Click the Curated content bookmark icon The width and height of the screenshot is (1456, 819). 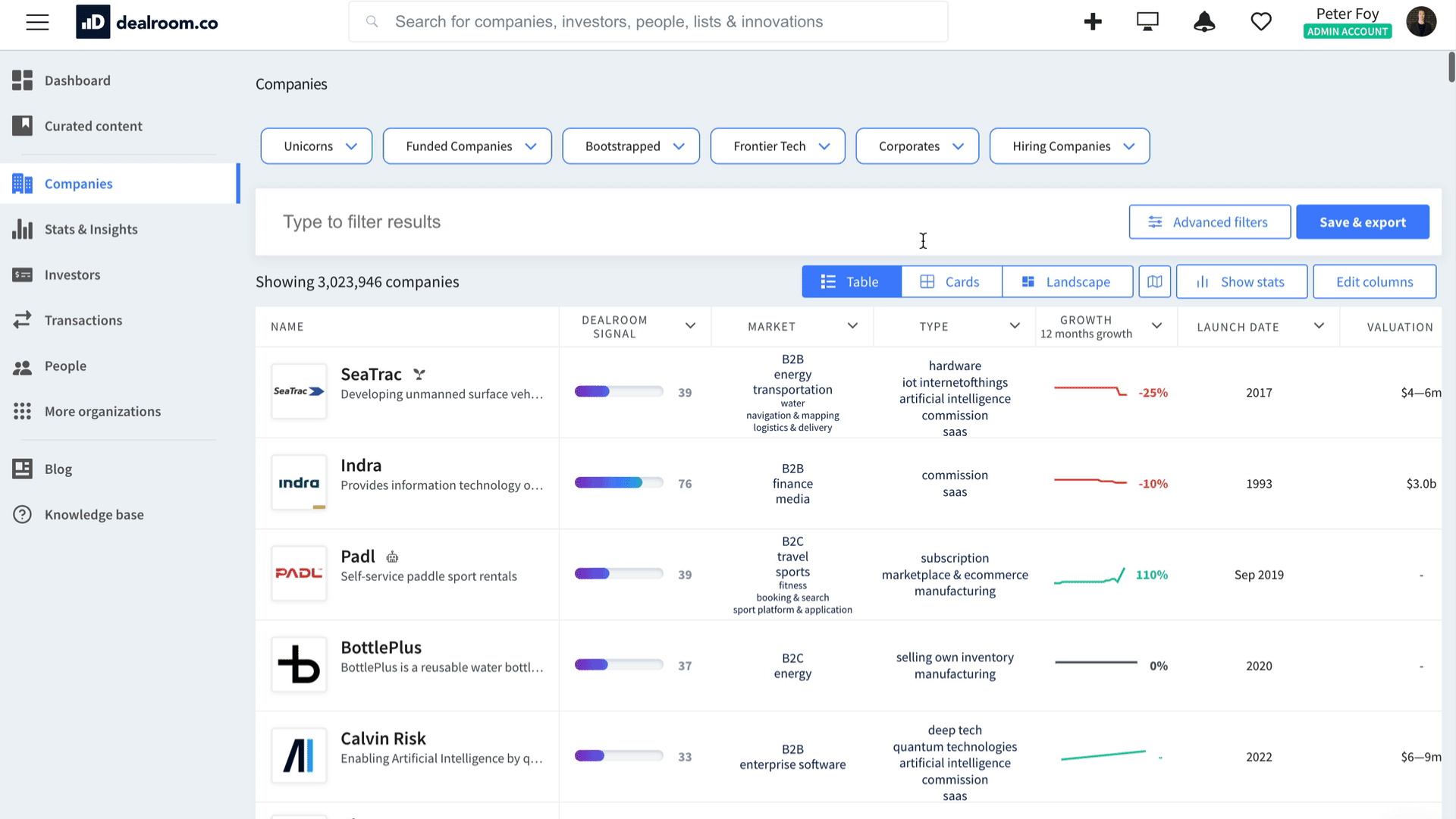point(23,126)
